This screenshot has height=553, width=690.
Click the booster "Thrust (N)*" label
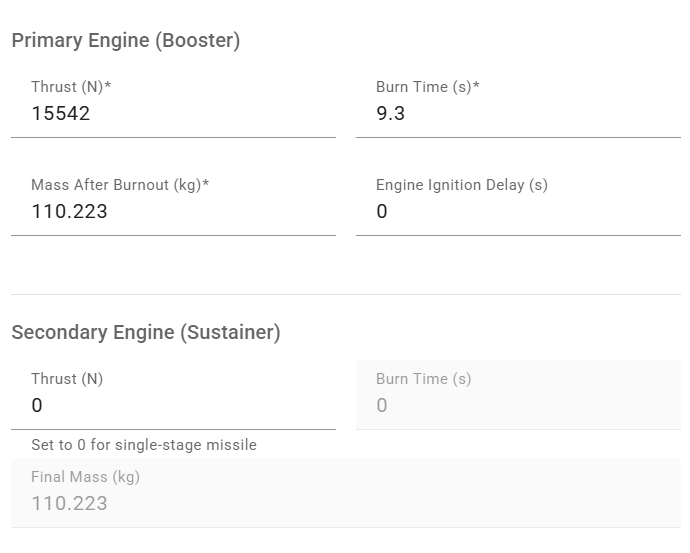(x=71, y=87)
